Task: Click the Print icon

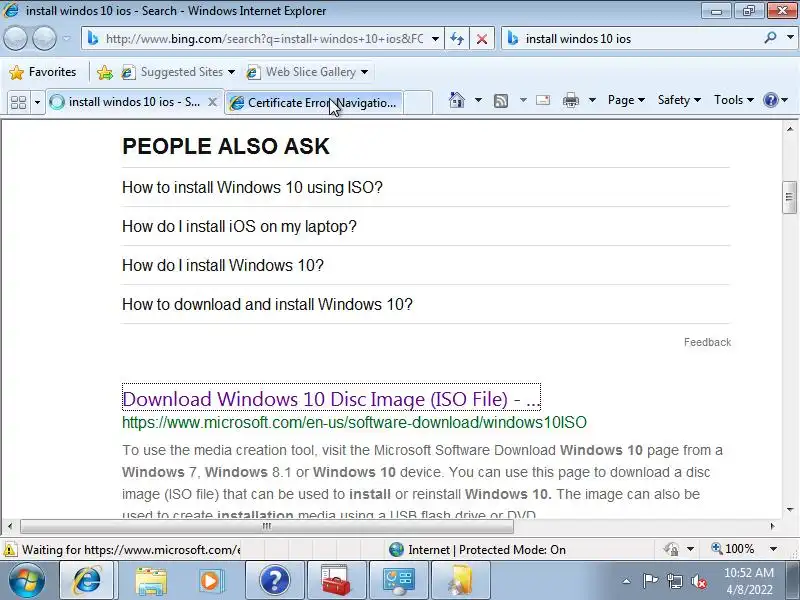Action: 571,100
